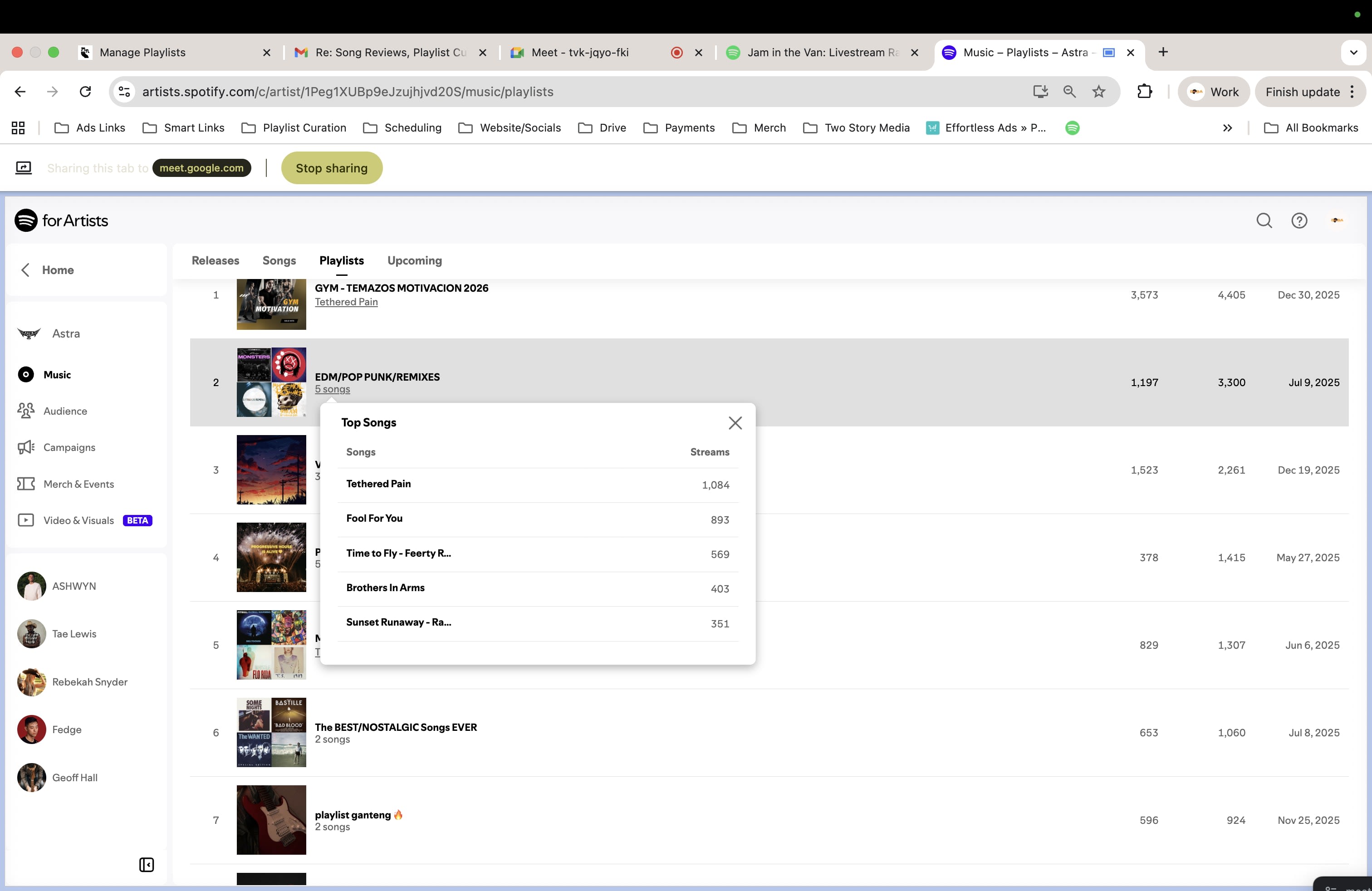Open the Audience section in the sidebar
The width and height of the screenshot is (1372, 891).
[x=64, y=411]
